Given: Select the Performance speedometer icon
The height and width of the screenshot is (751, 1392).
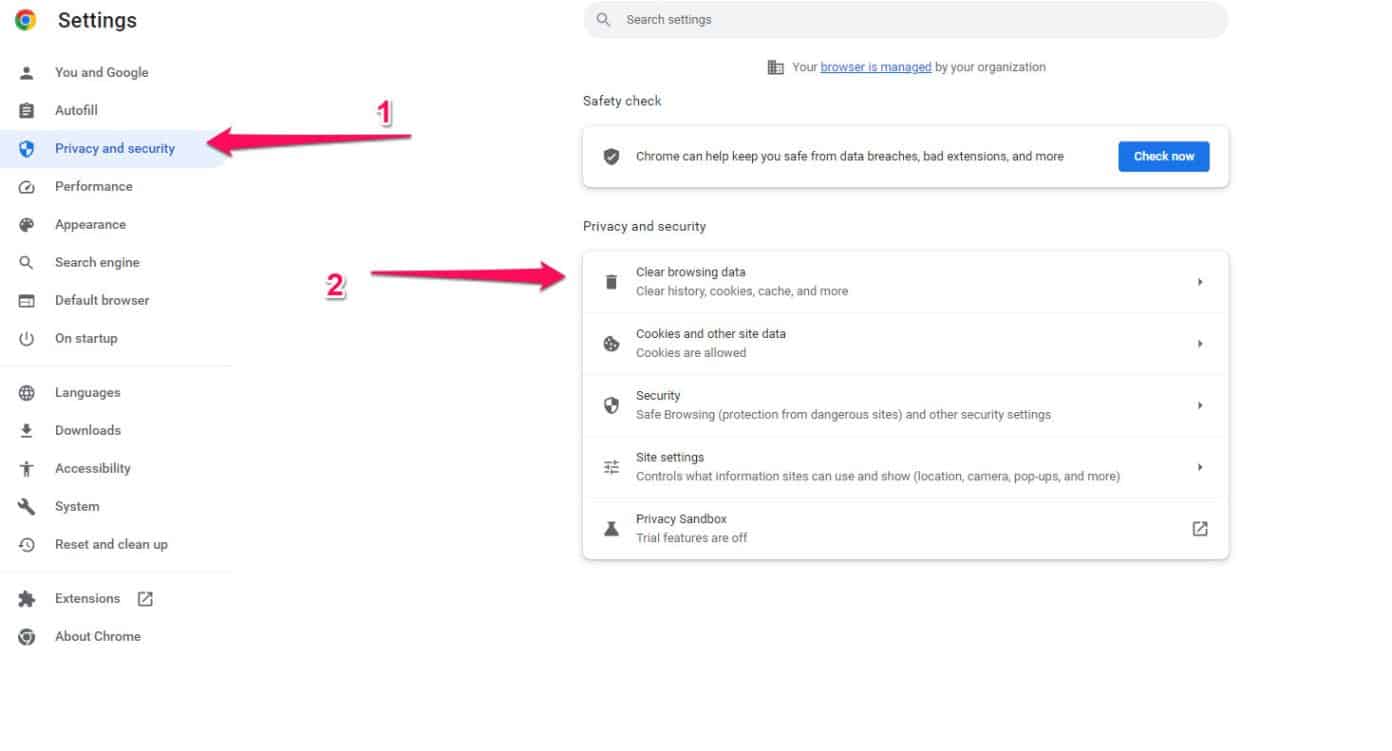Looking at the screenshot, I should [26, 186].
